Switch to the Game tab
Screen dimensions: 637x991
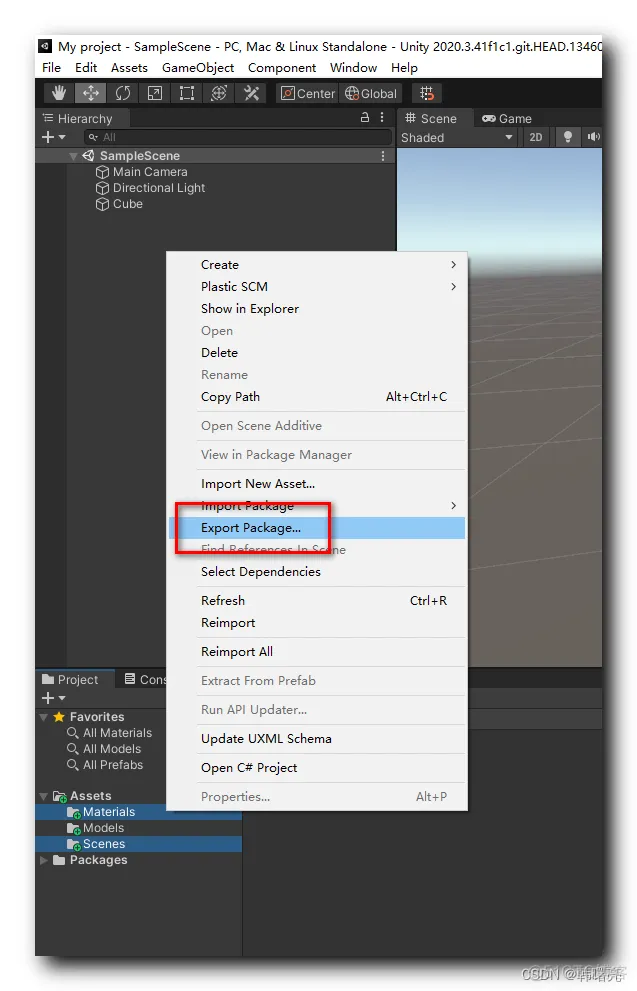point(507,119)
